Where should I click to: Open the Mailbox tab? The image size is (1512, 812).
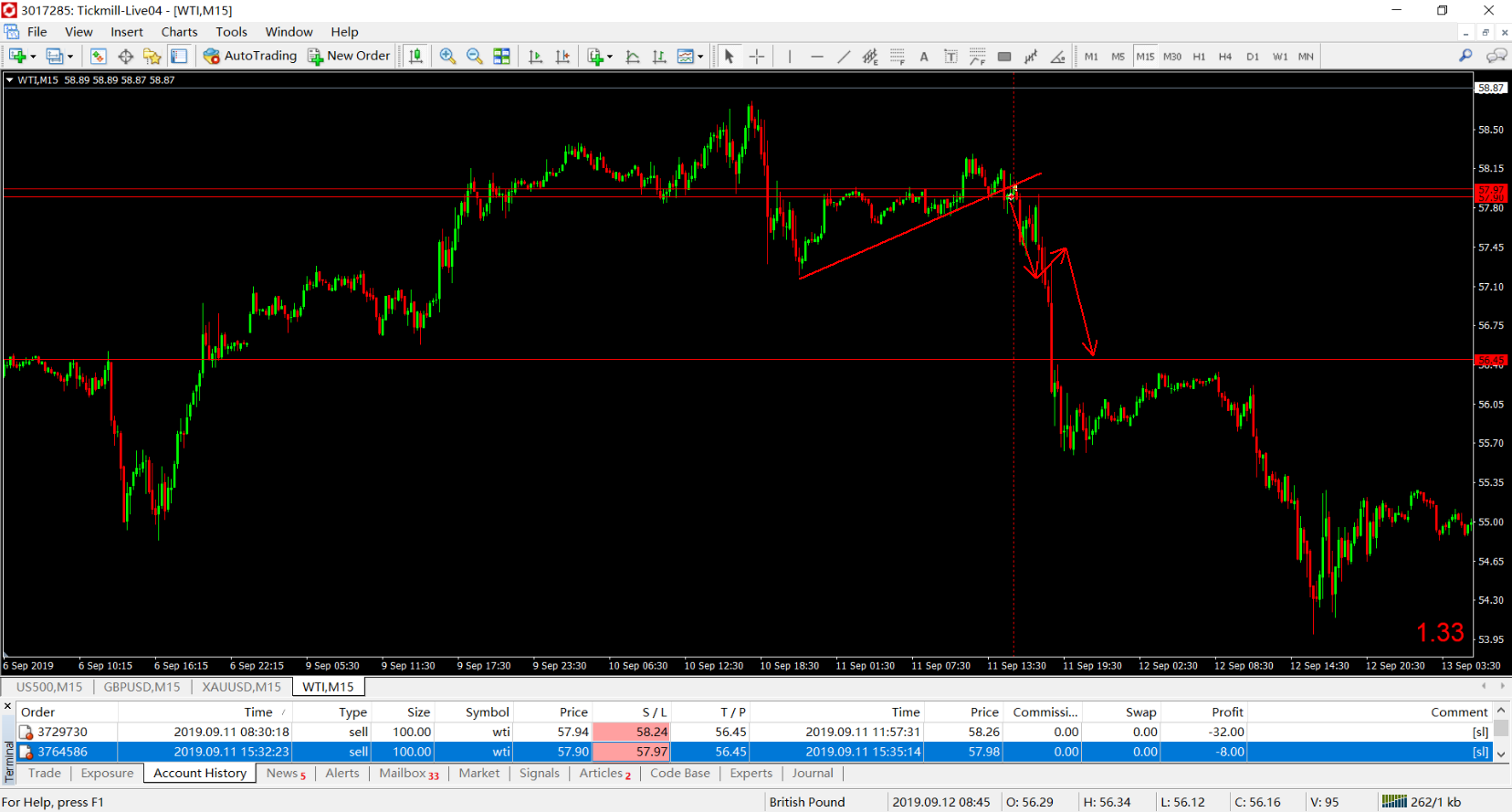(409, 774)
